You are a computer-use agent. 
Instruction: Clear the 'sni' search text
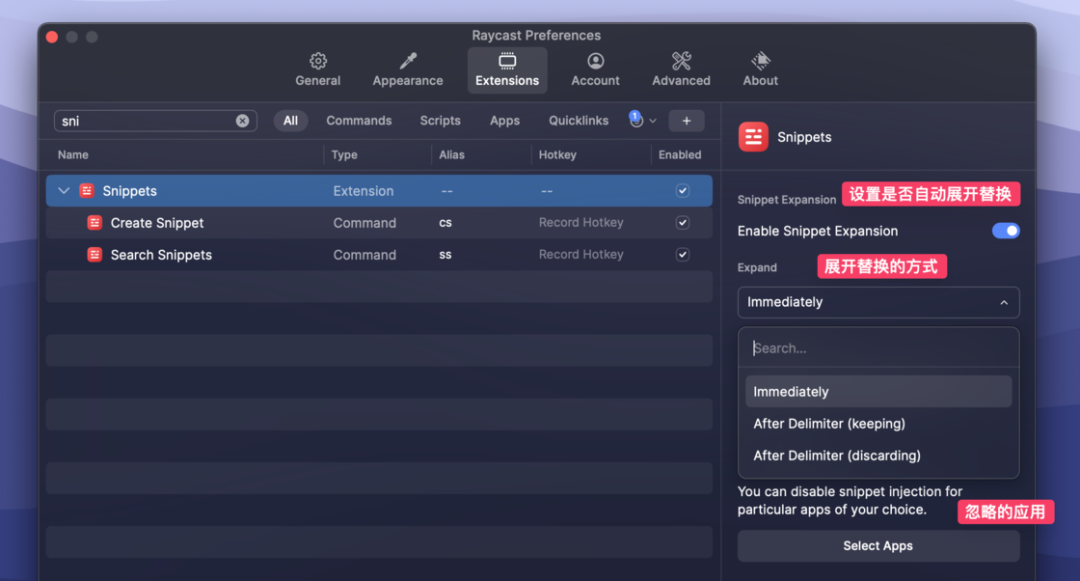242,121
